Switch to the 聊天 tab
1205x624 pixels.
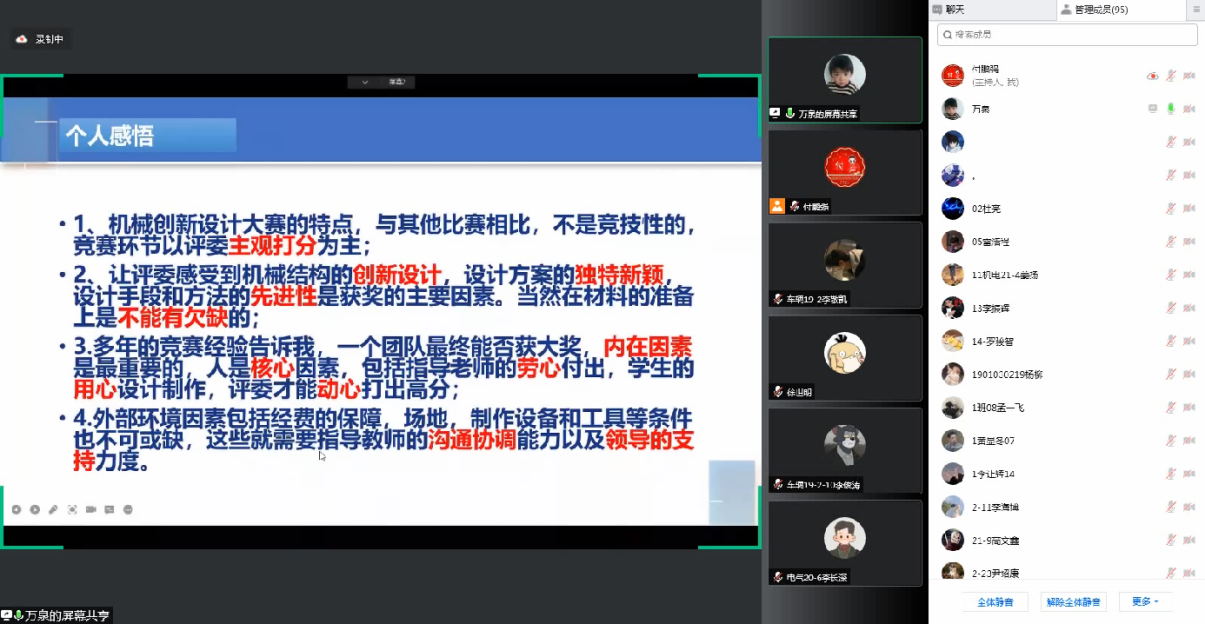(992, 9)
